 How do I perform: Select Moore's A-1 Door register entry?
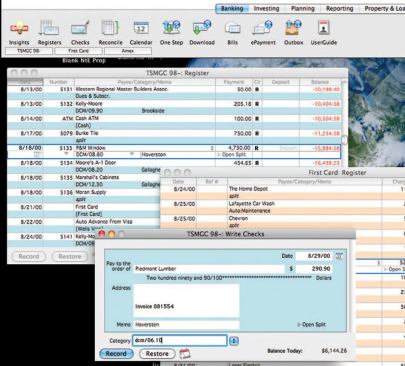(96, 163)
